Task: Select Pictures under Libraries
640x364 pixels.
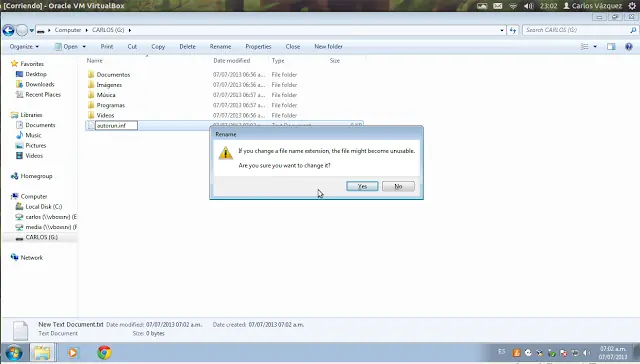Action: coord(36,146)
